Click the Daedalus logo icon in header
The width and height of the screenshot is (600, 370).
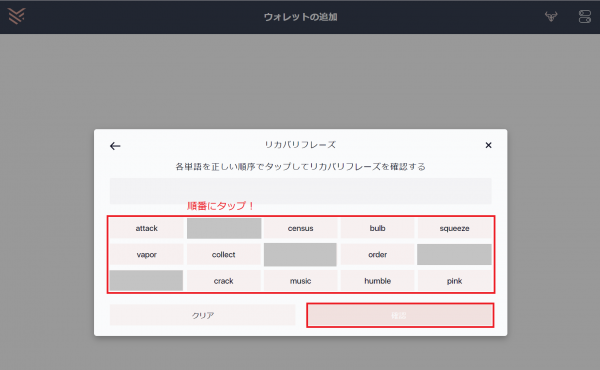(x=16, y=16)
